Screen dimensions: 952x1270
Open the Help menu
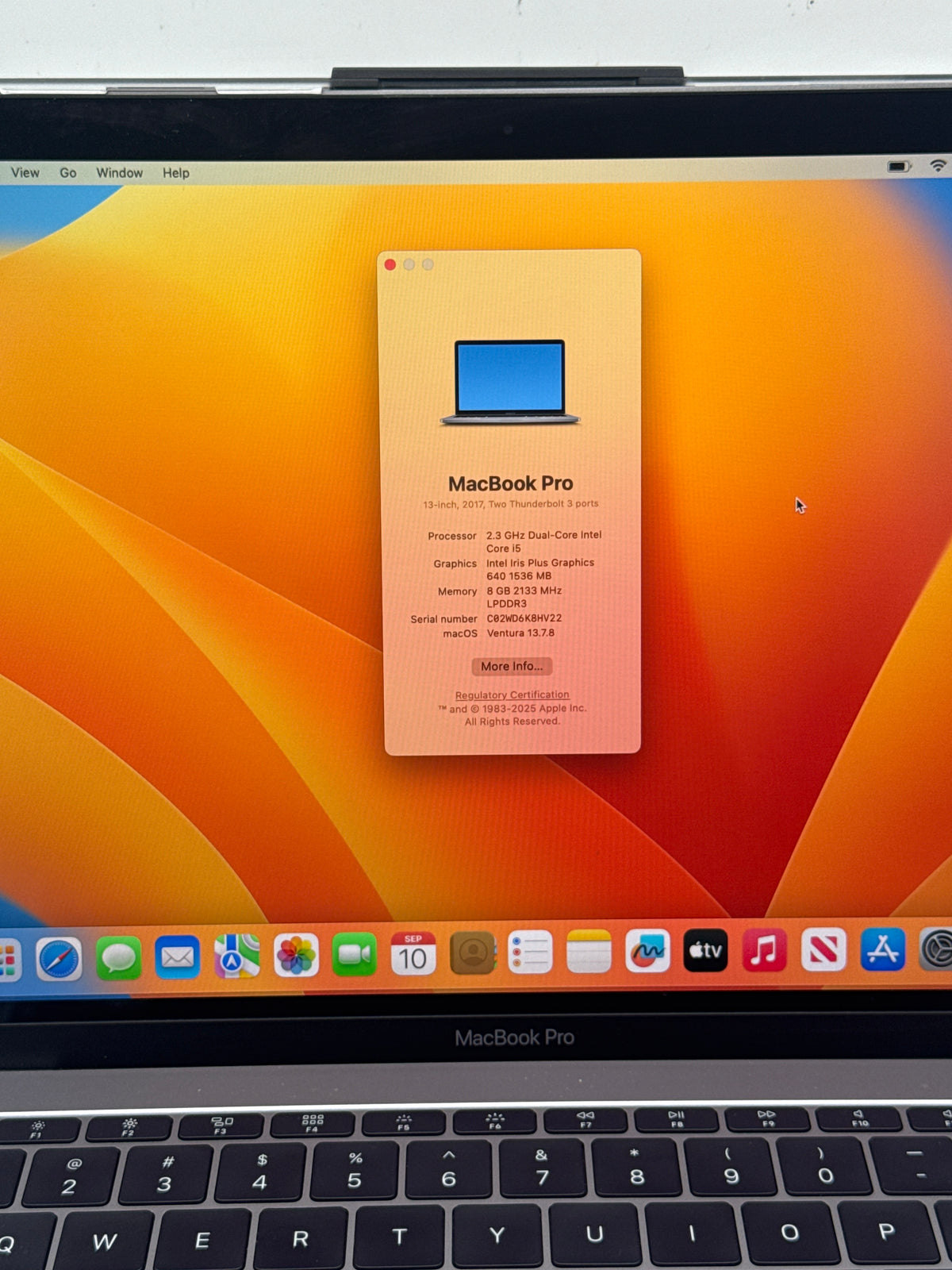point(176,172)
